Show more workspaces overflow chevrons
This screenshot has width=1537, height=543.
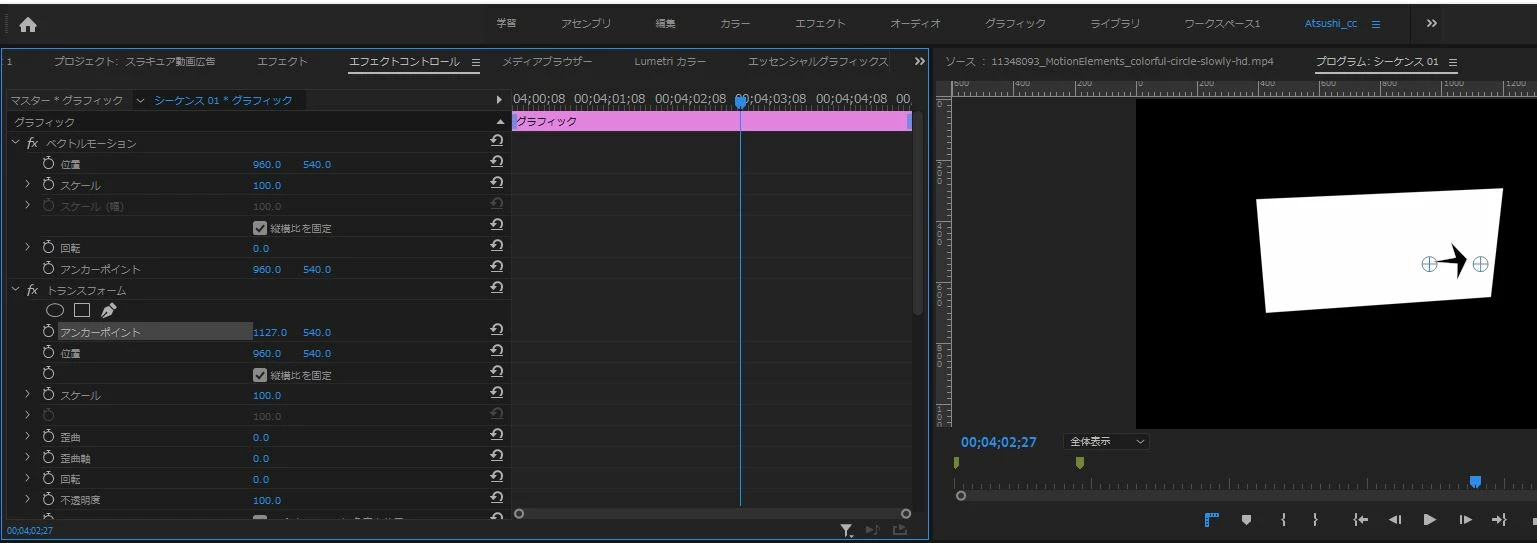coord(1431,24)
